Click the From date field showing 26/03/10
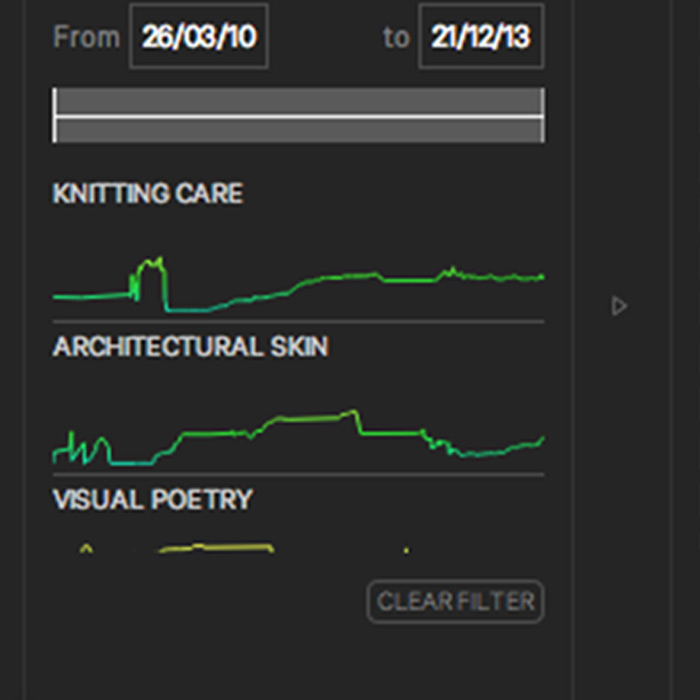 click(199, 38)
